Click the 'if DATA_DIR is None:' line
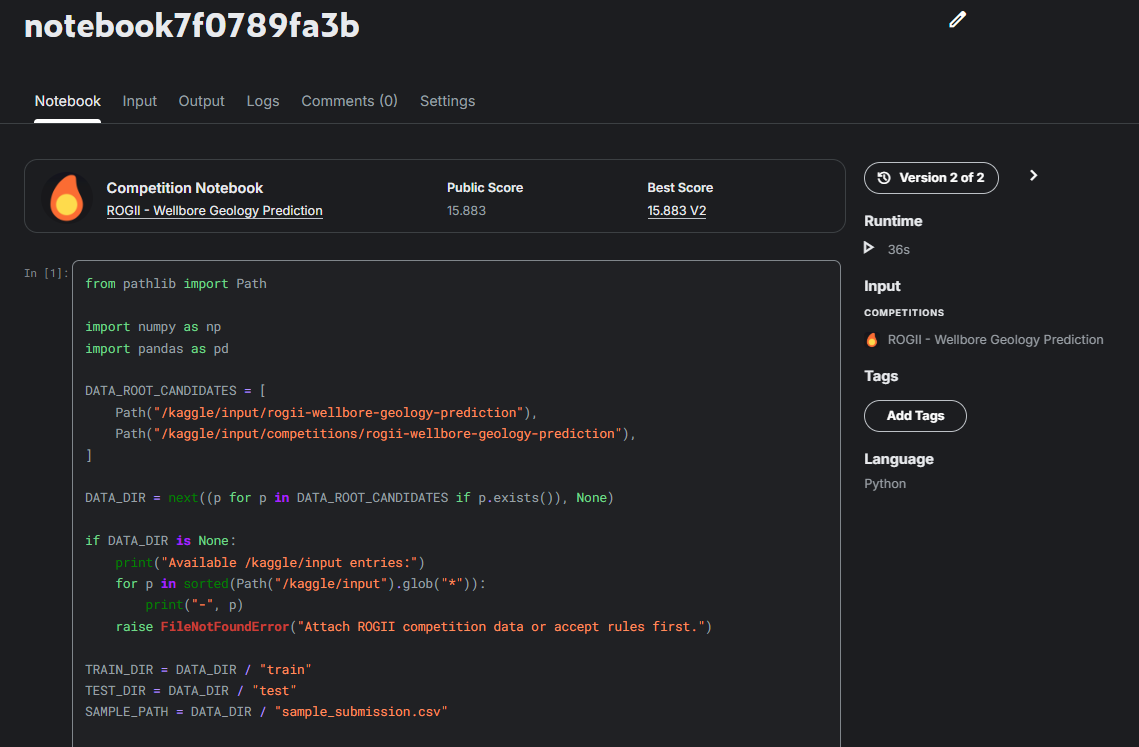 (x=161, y=541)
